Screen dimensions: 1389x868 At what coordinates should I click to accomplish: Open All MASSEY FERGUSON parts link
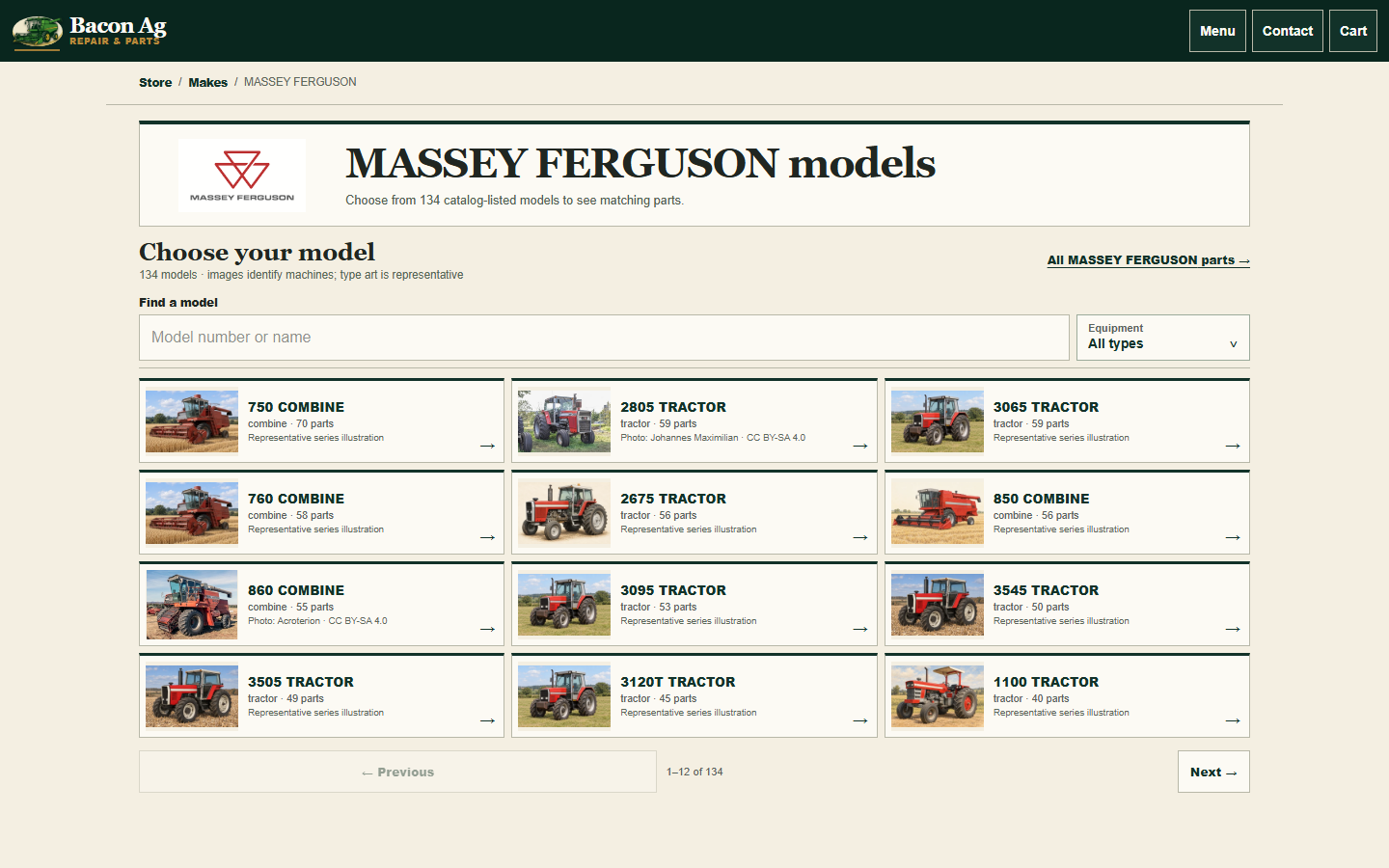click(x=1149, y=260)
